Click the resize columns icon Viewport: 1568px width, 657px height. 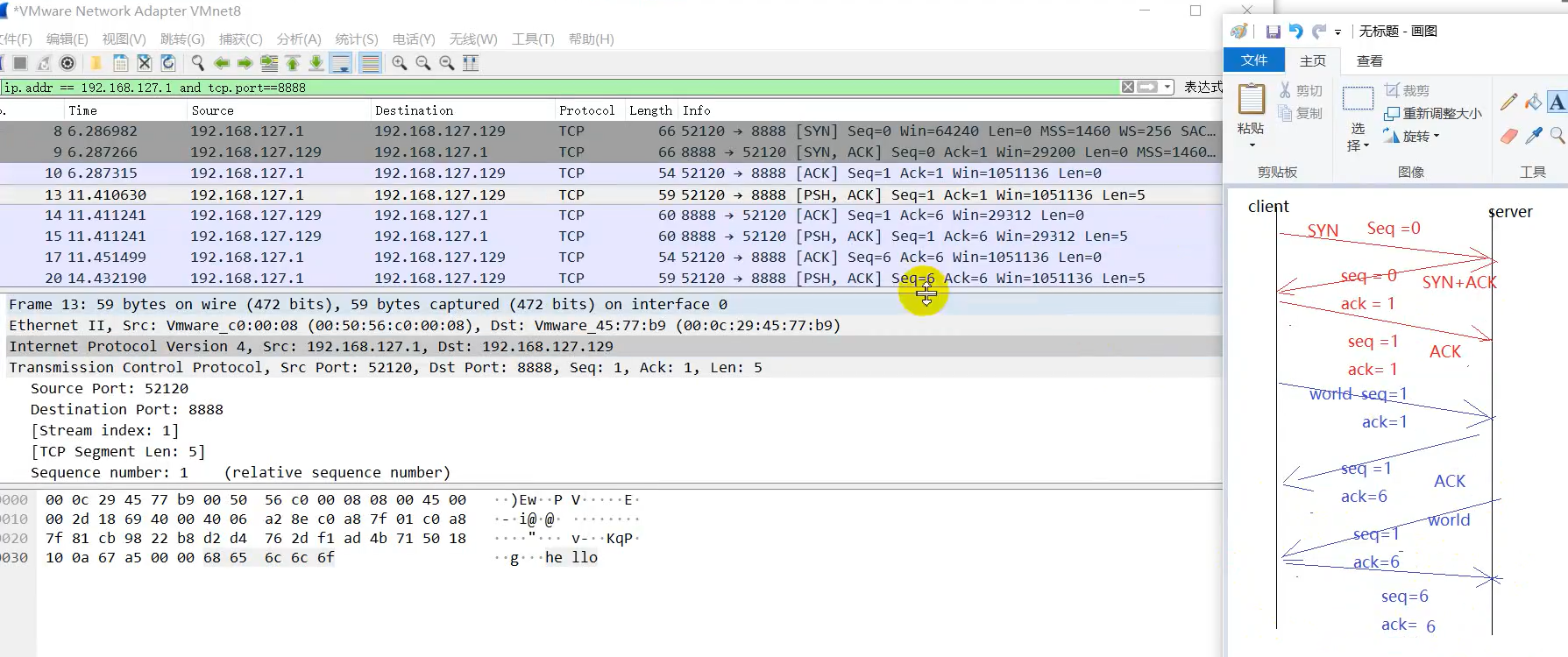(471, 63)
